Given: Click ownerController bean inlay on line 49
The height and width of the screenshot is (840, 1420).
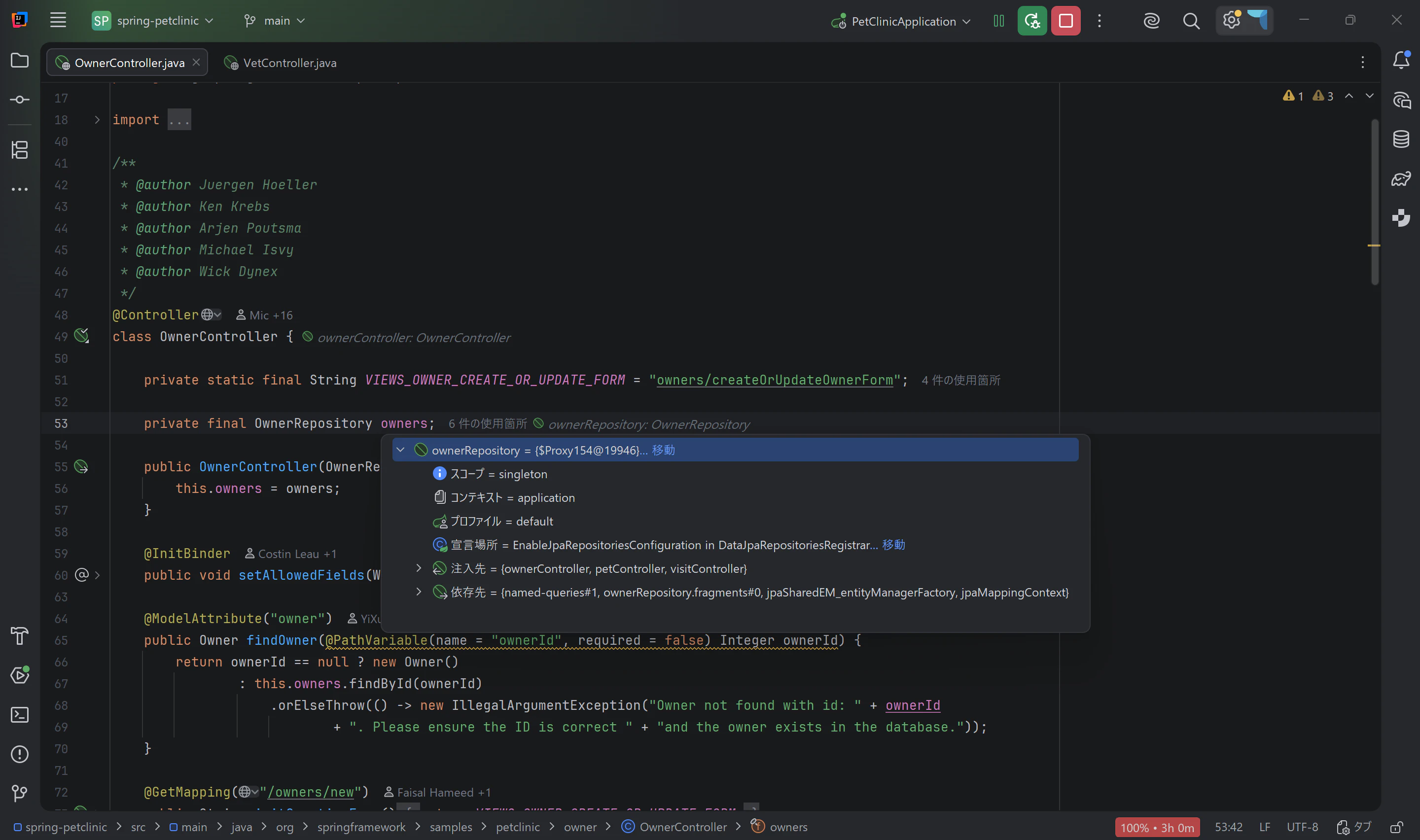Looking at the screenshot, I should pos(406,337).
